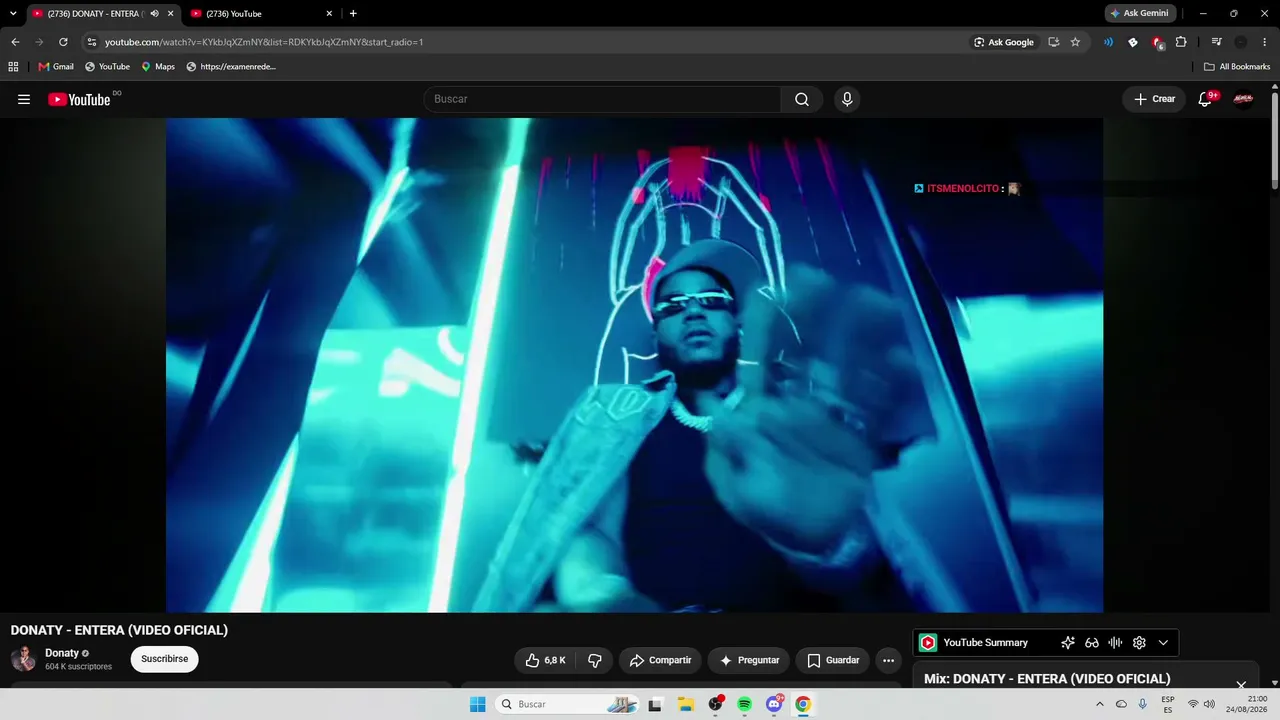Switch the ESP keyboard language indicator
This screenshot has height=720, width=1280.
pos(1168,704)
